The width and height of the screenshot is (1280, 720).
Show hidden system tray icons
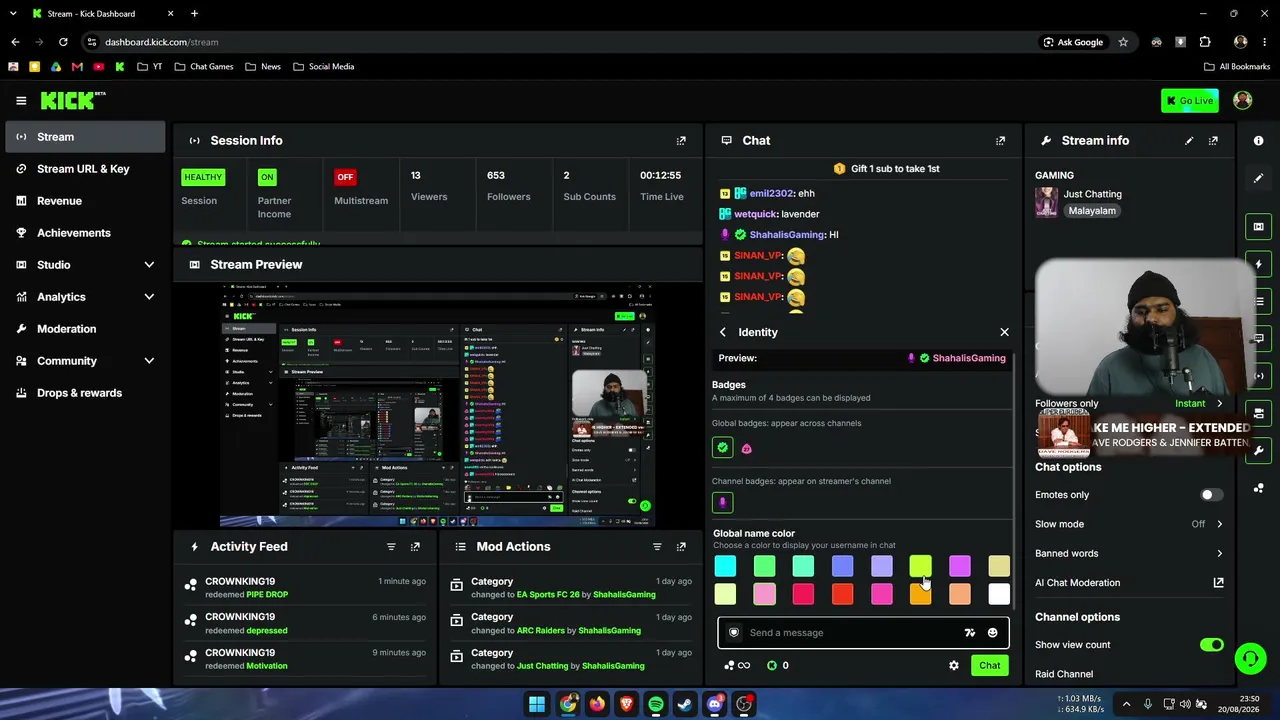click(x=1126, y=704)
